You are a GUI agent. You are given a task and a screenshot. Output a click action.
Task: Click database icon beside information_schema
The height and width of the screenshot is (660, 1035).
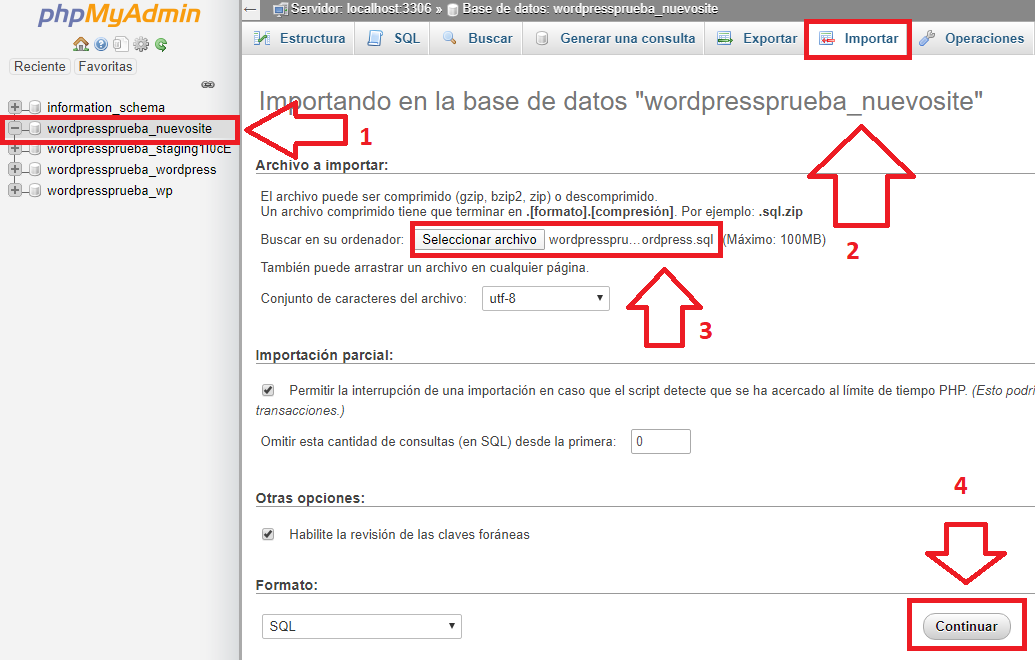click(35, 107)
